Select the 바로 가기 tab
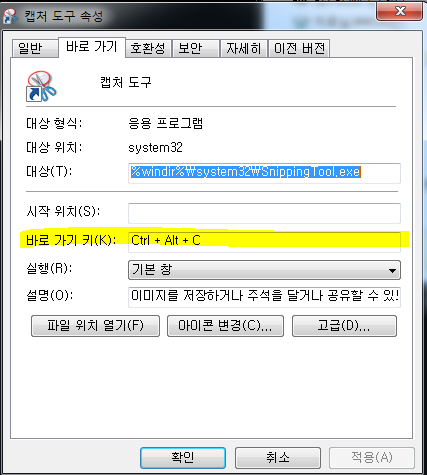This screenshot has height=475, width=427. pos(92,47)
